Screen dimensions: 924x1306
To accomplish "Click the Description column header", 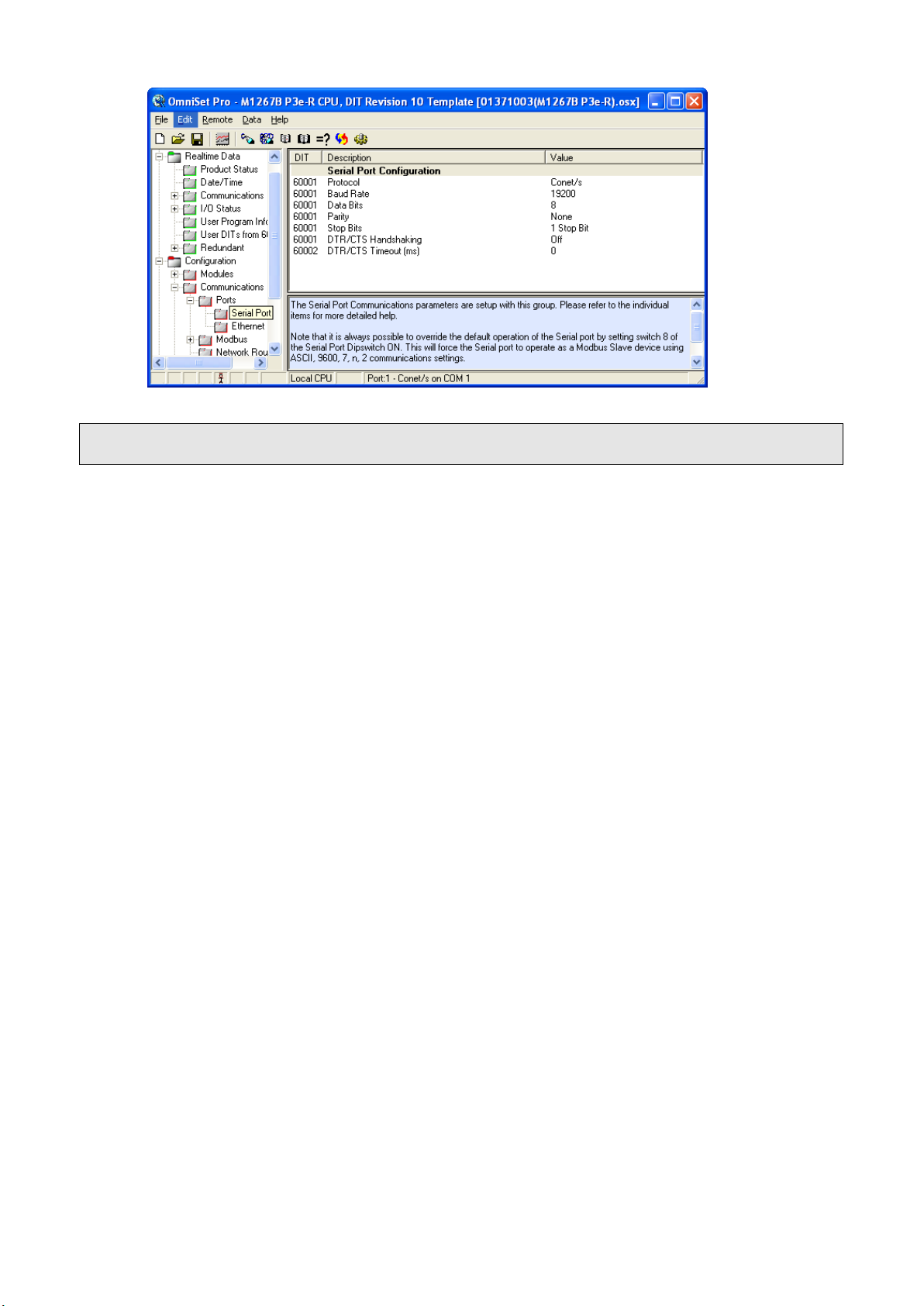I will pos(433,157).
